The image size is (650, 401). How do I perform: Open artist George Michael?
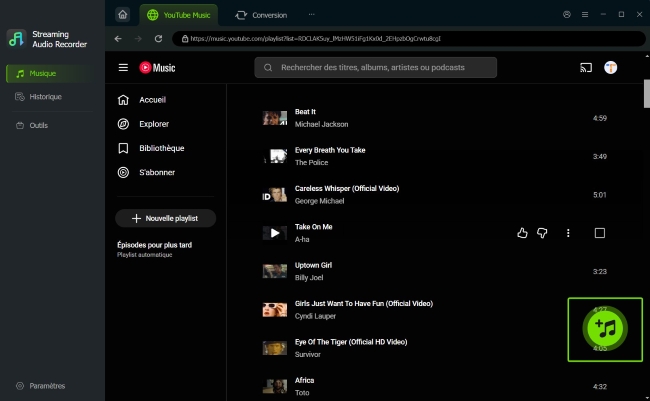pos(319,201)
